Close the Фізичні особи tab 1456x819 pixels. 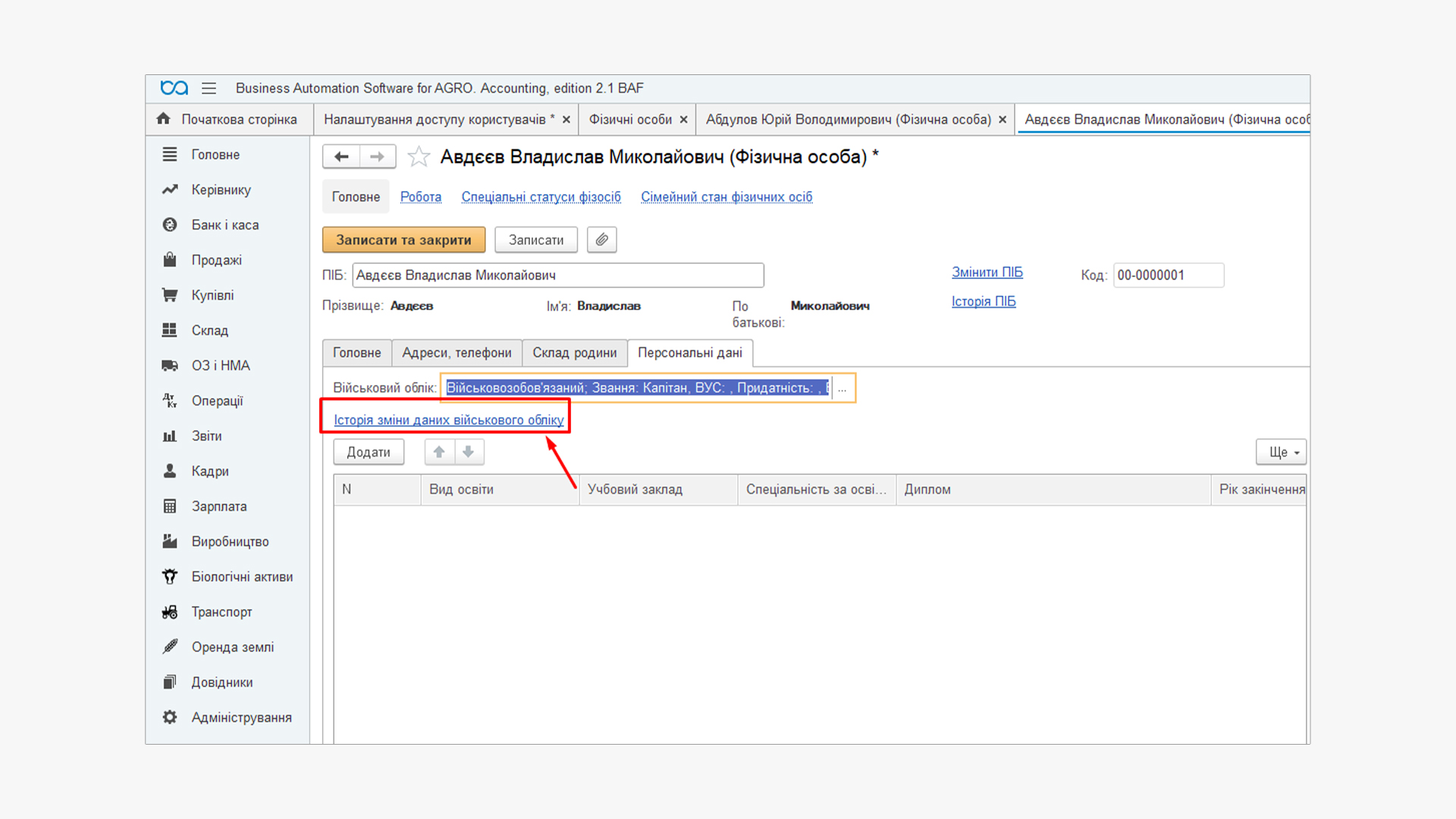point(683,120)
